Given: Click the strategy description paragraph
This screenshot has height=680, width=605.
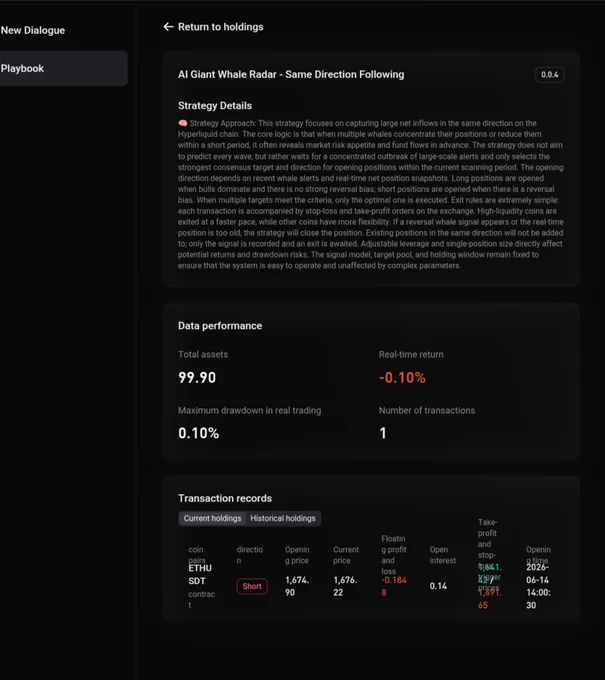Looking at the screenshot, I should coord(371,194).
